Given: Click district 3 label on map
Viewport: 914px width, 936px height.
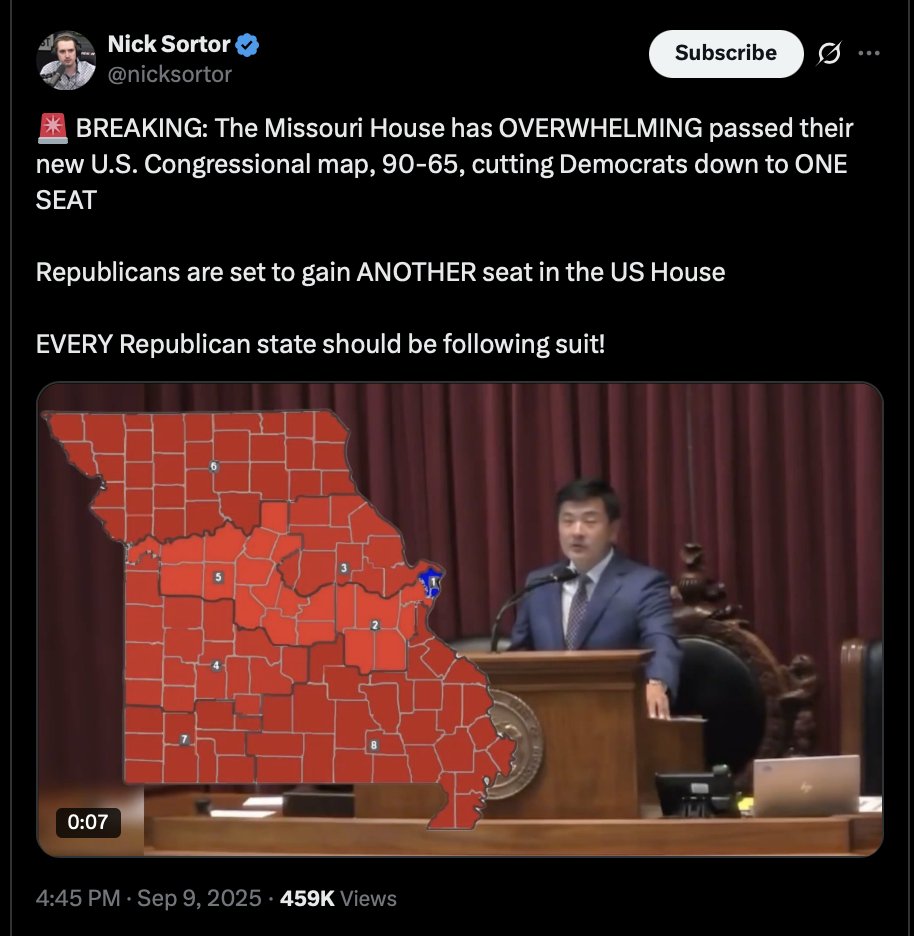Looking at the screenshot, I should coord(343,568).
